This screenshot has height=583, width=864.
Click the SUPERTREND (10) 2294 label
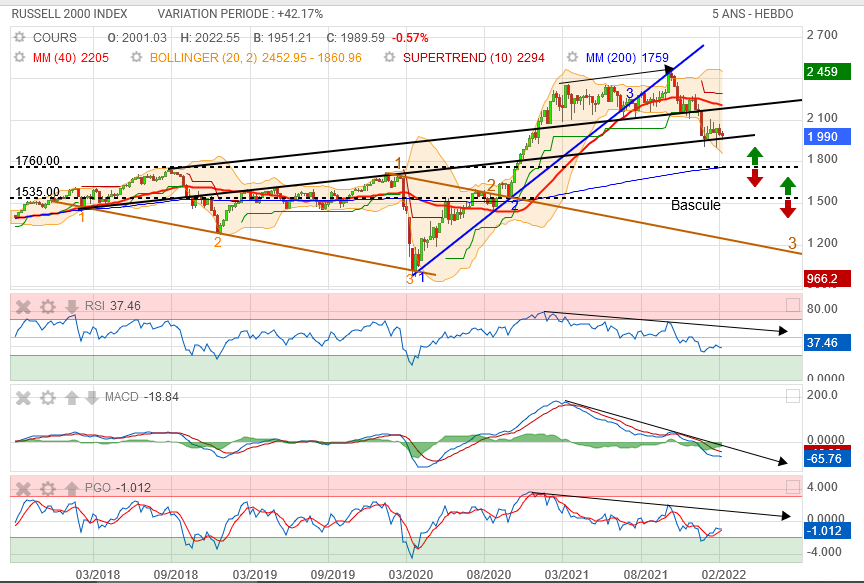point(474,57)
